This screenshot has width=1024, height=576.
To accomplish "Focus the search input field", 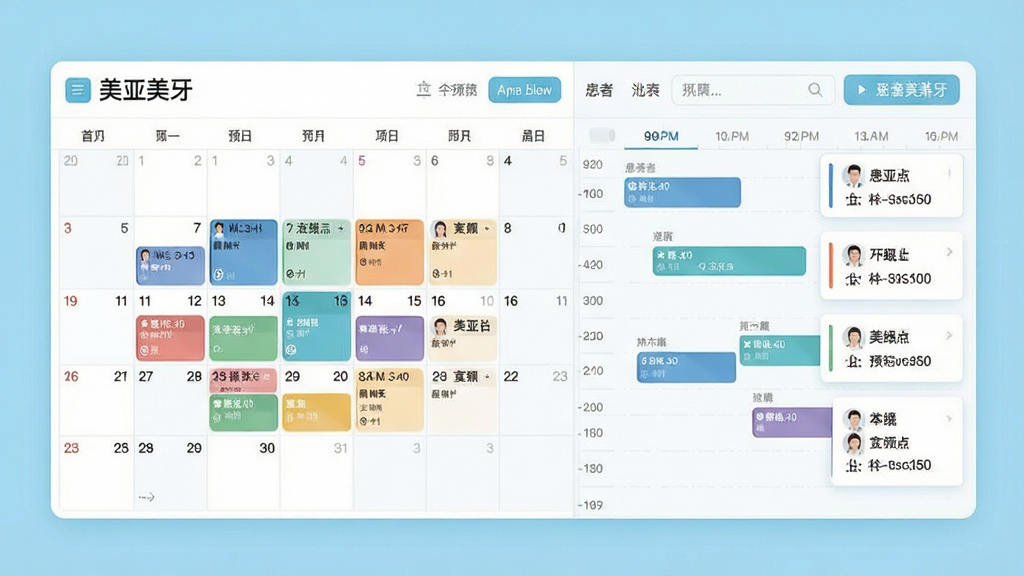I will point(753,90).
